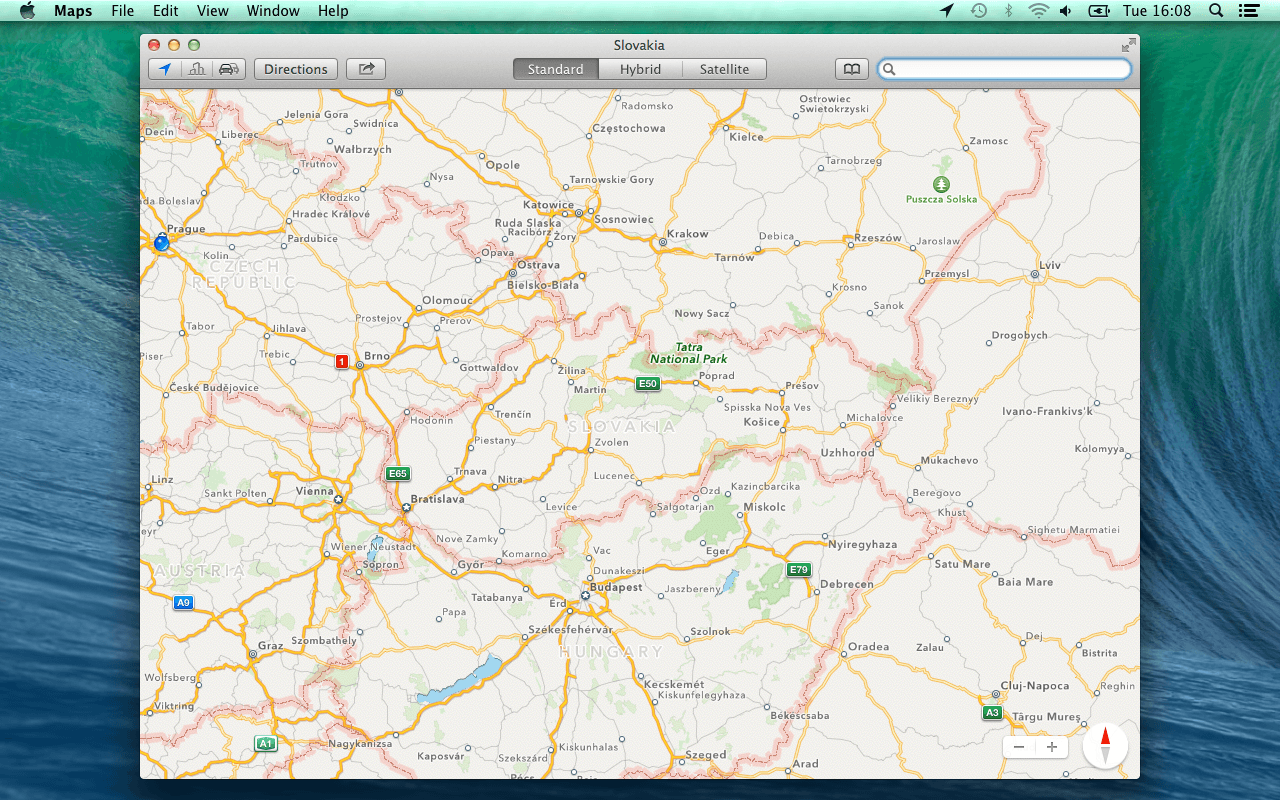This screenshot has height=800, width=1280.
Task: Click the Wi-Fi status icon
Action: [1038, 11]
